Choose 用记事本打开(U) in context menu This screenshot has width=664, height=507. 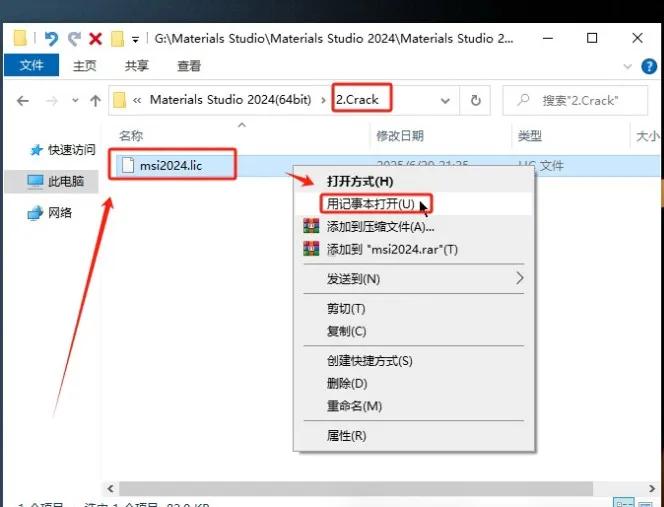371,204
